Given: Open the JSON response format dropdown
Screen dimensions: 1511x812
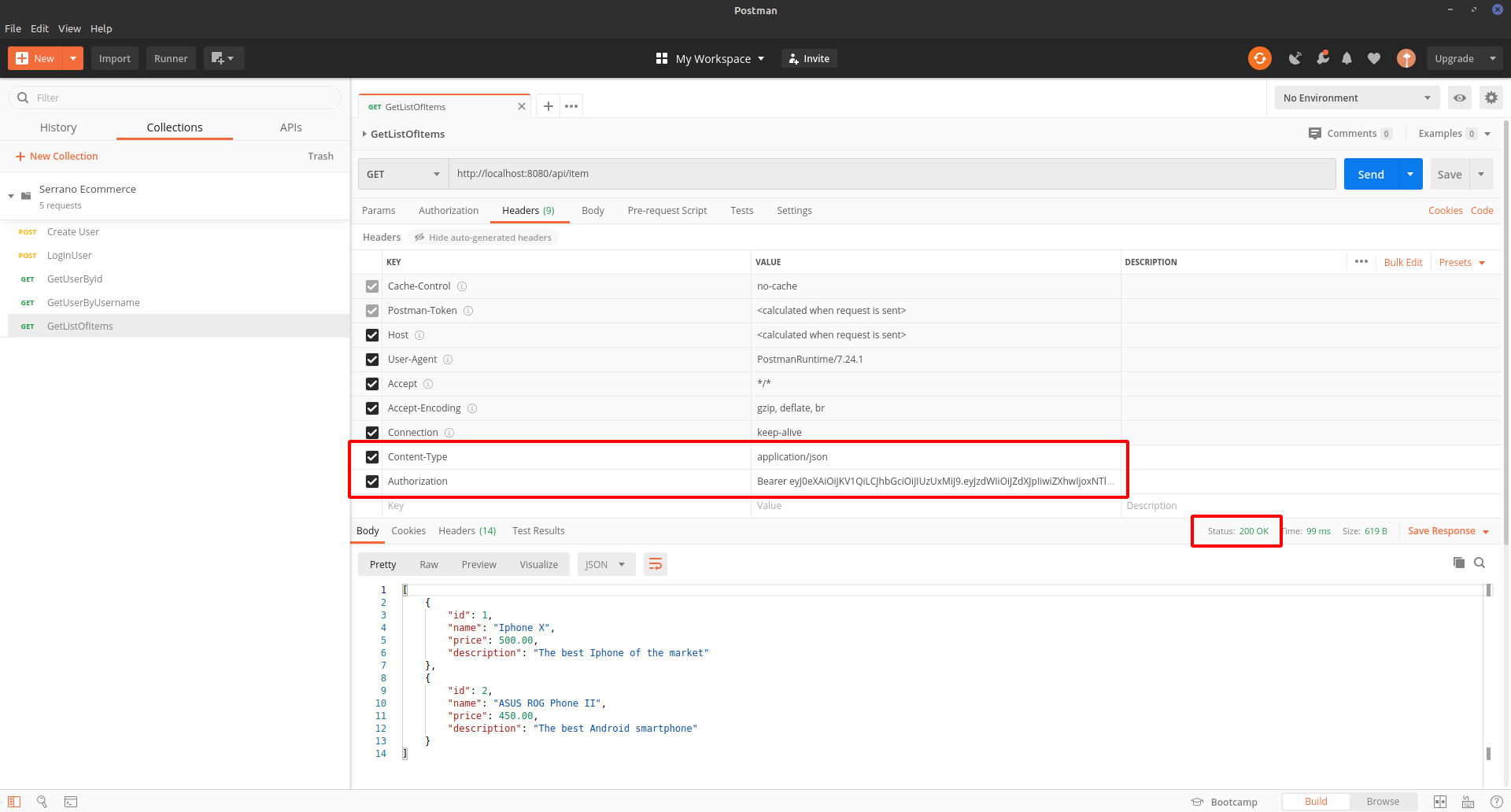Looking at the screenshot, I should coord(606,564).
